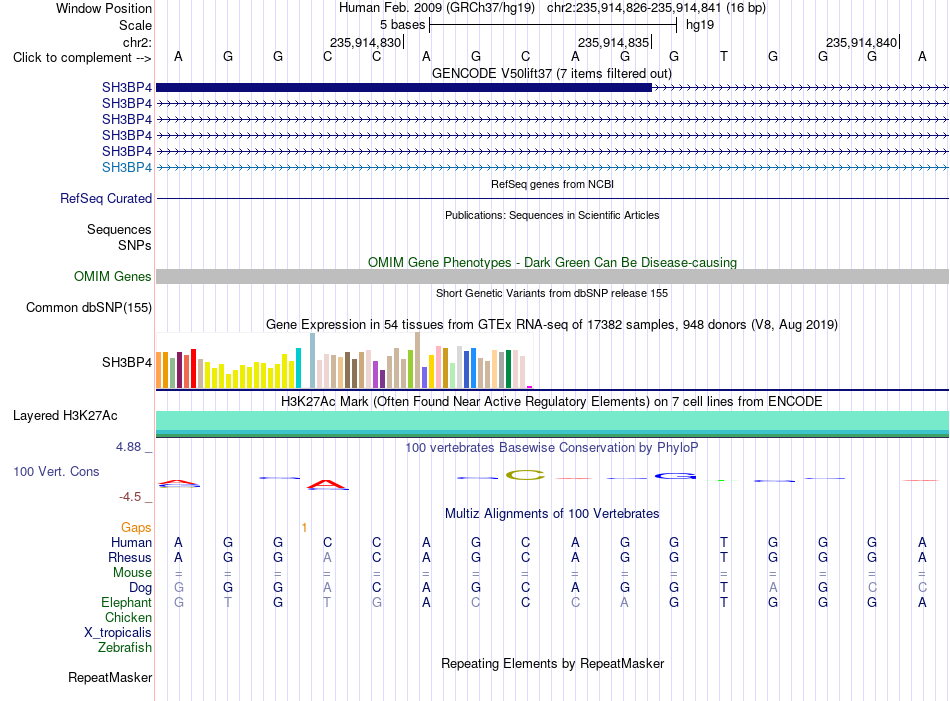Open 'Publications: Sequences in Scientific Articles' title
Viewport: 950px width, 701px height.
[x=552, y=215]
